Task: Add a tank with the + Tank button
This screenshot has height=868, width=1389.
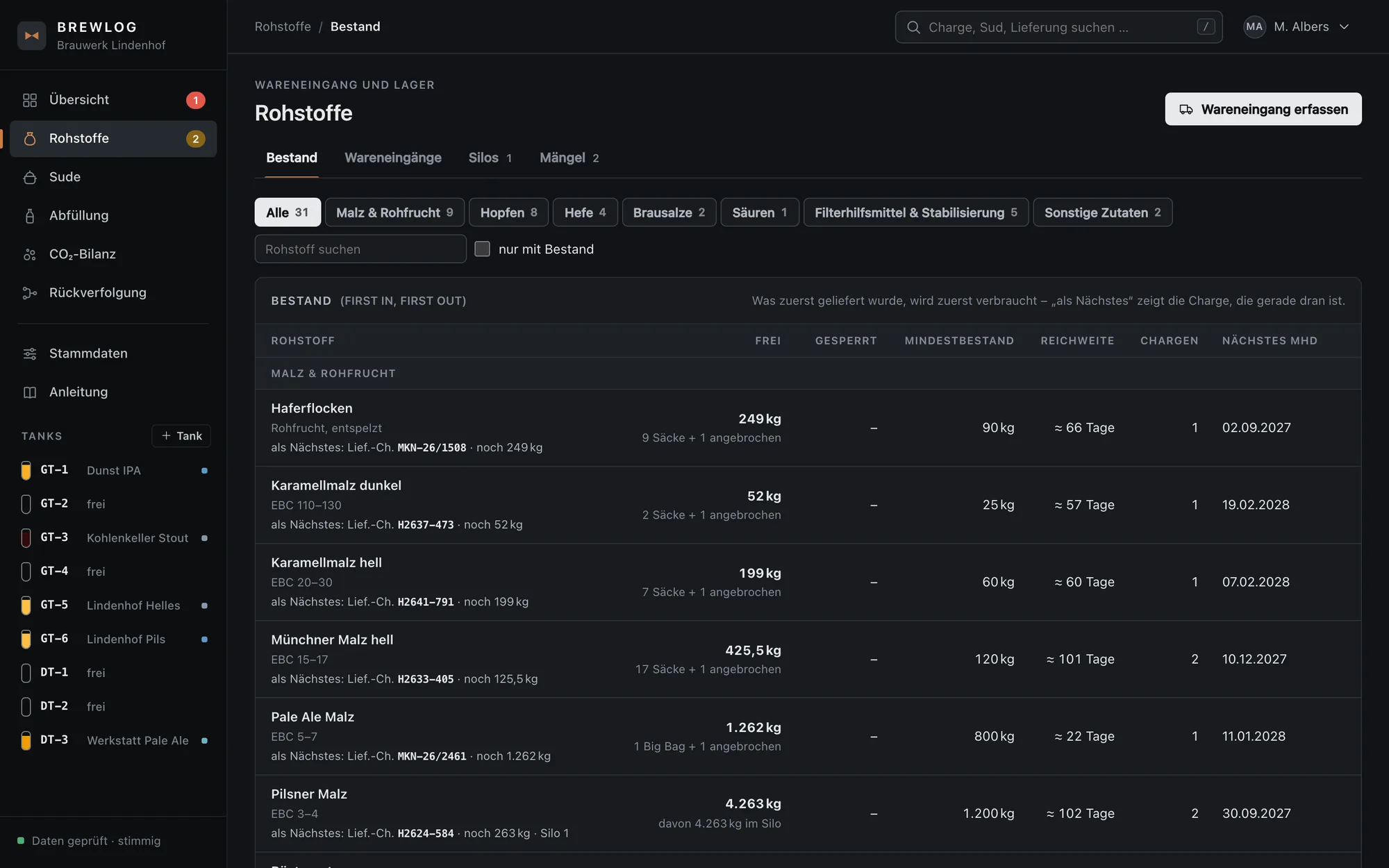Action: point(181,435)
